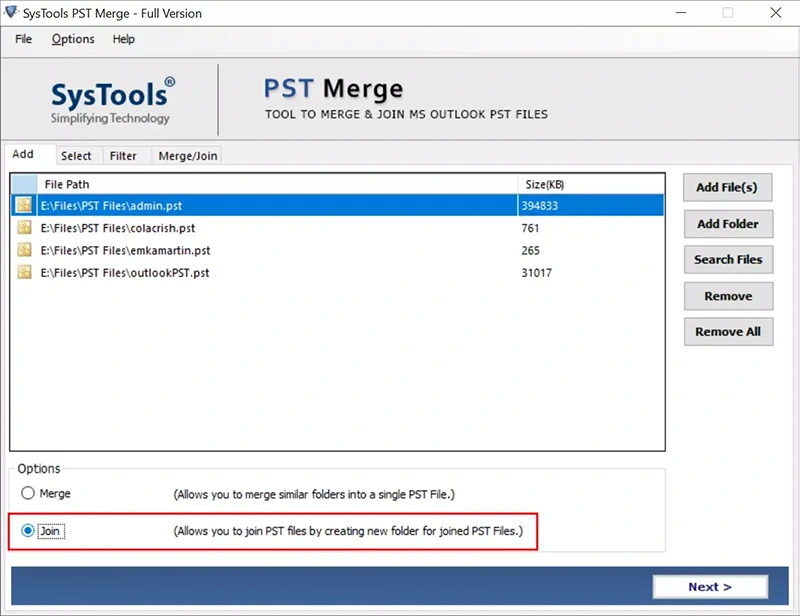Image resolution: width=800 pixels, height=616 pixels.
Task: Click the PST file icon beside outlookPST.pst
Action: tap(24, 273)
